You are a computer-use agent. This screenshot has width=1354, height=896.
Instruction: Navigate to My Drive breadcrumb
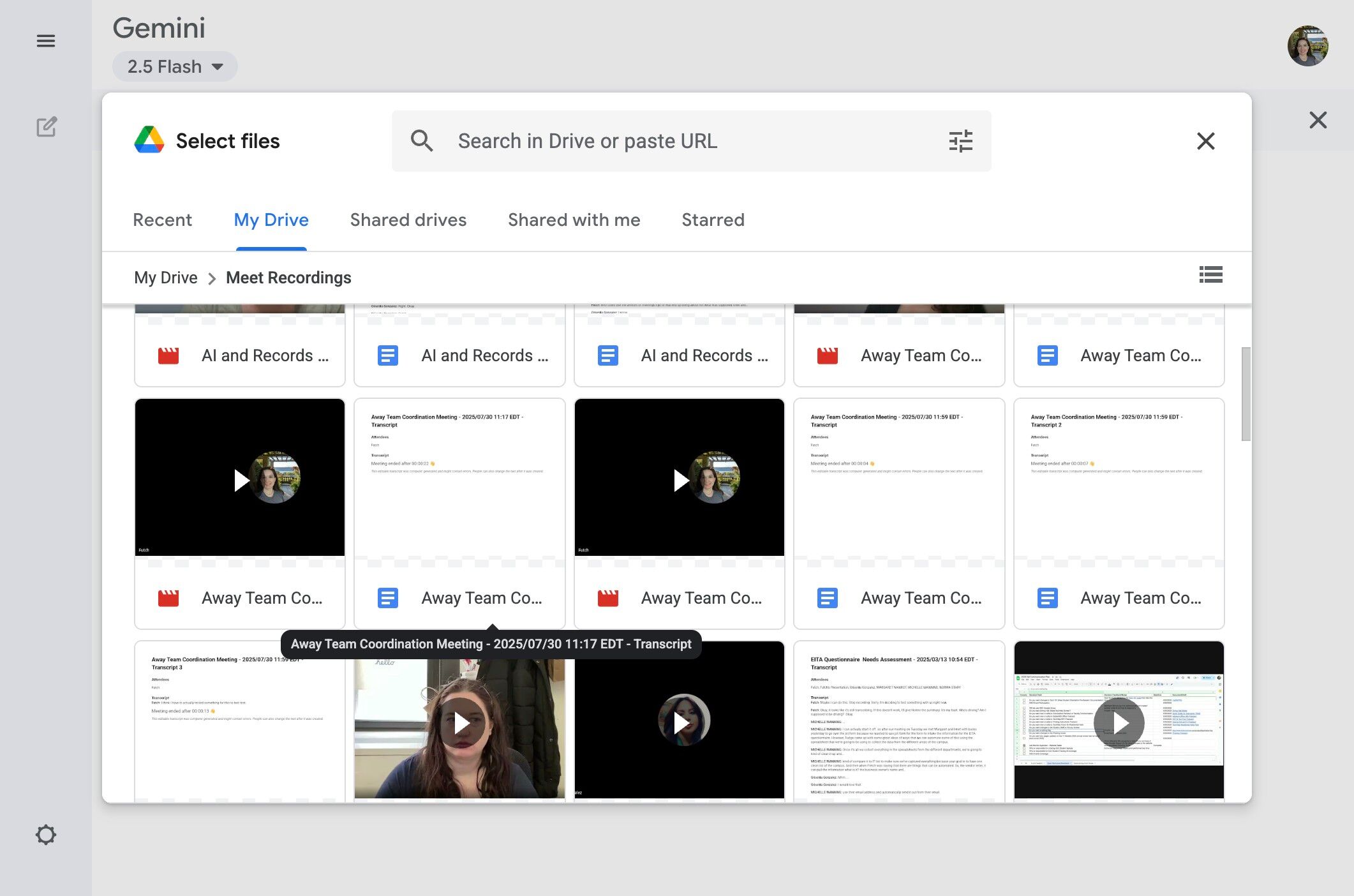click(x=165, y=278)
